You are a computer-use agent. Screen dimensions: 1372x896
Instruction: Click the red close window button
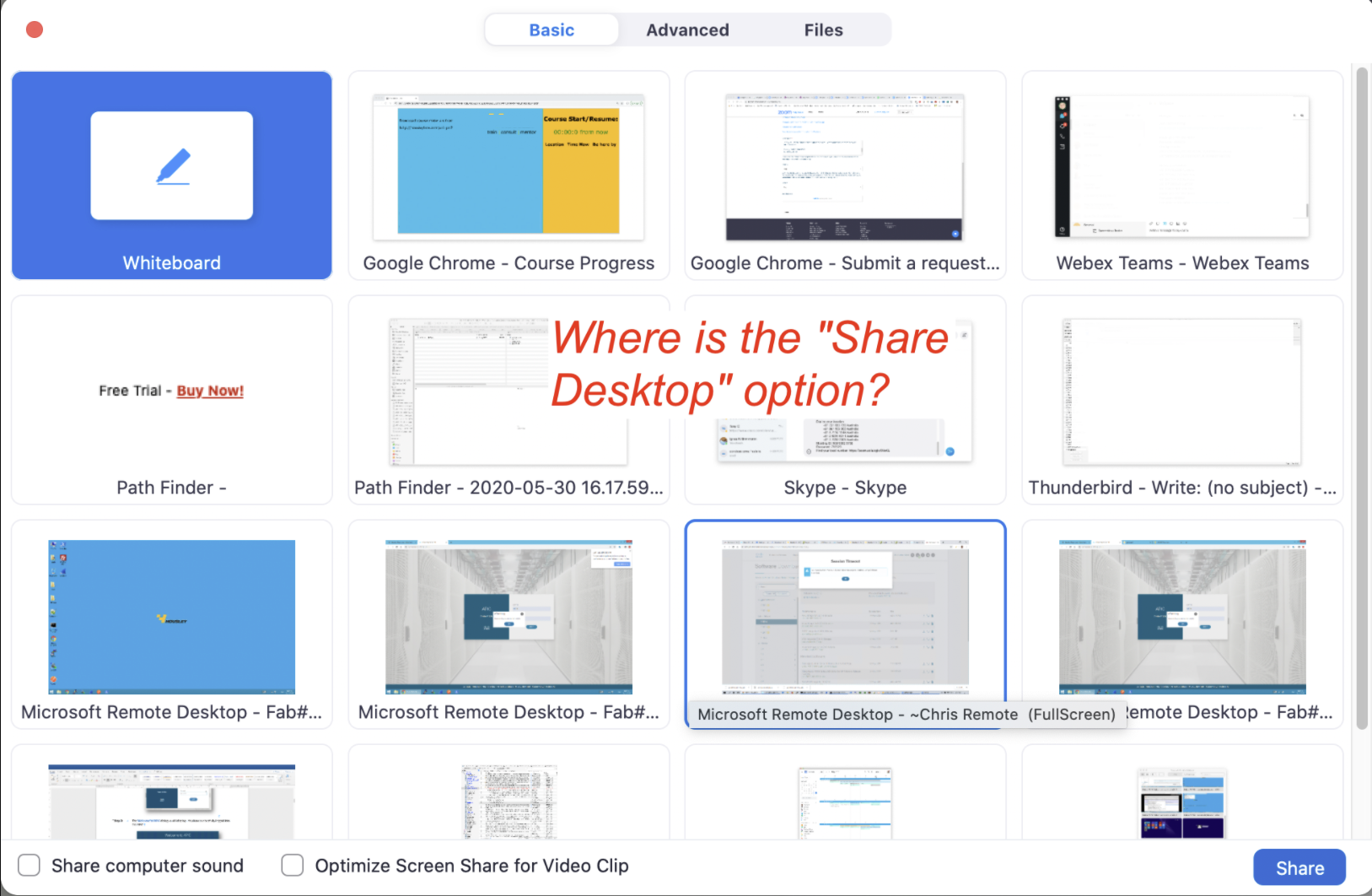tap(35, 30)
